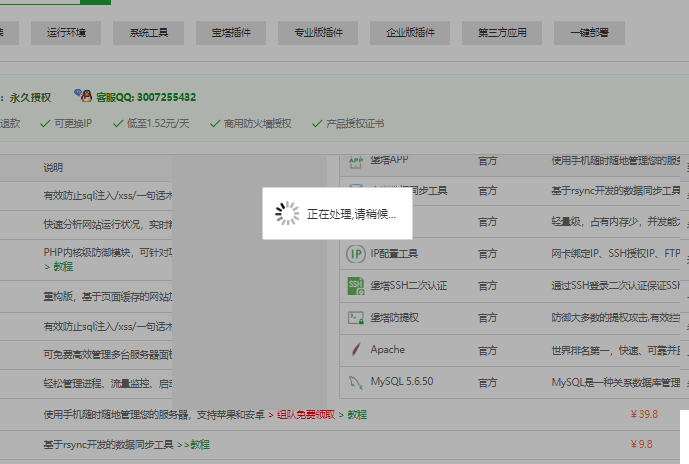
Task: Click the 堡塔SSH二次认证 plugin name
Action: point(409,286)
